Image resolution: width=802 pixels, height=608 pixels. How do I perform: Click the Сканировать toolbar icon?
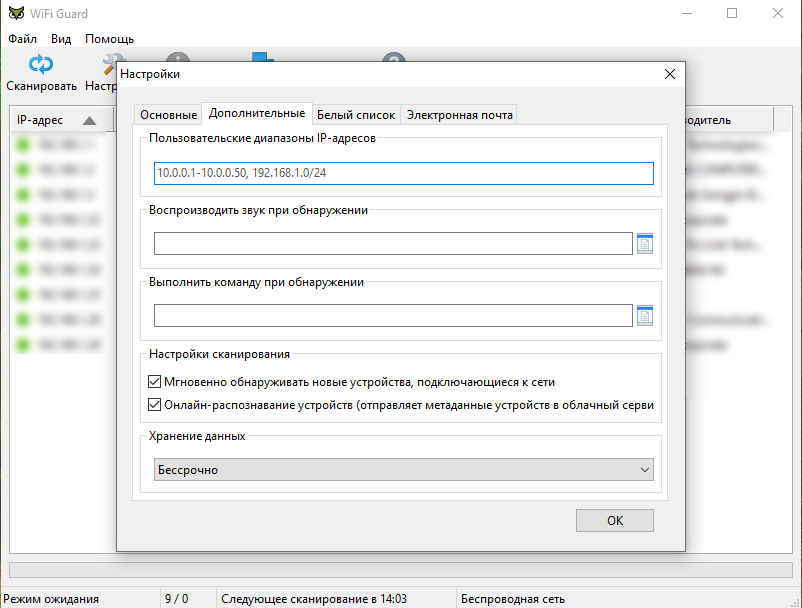click(x=41, y=66)
